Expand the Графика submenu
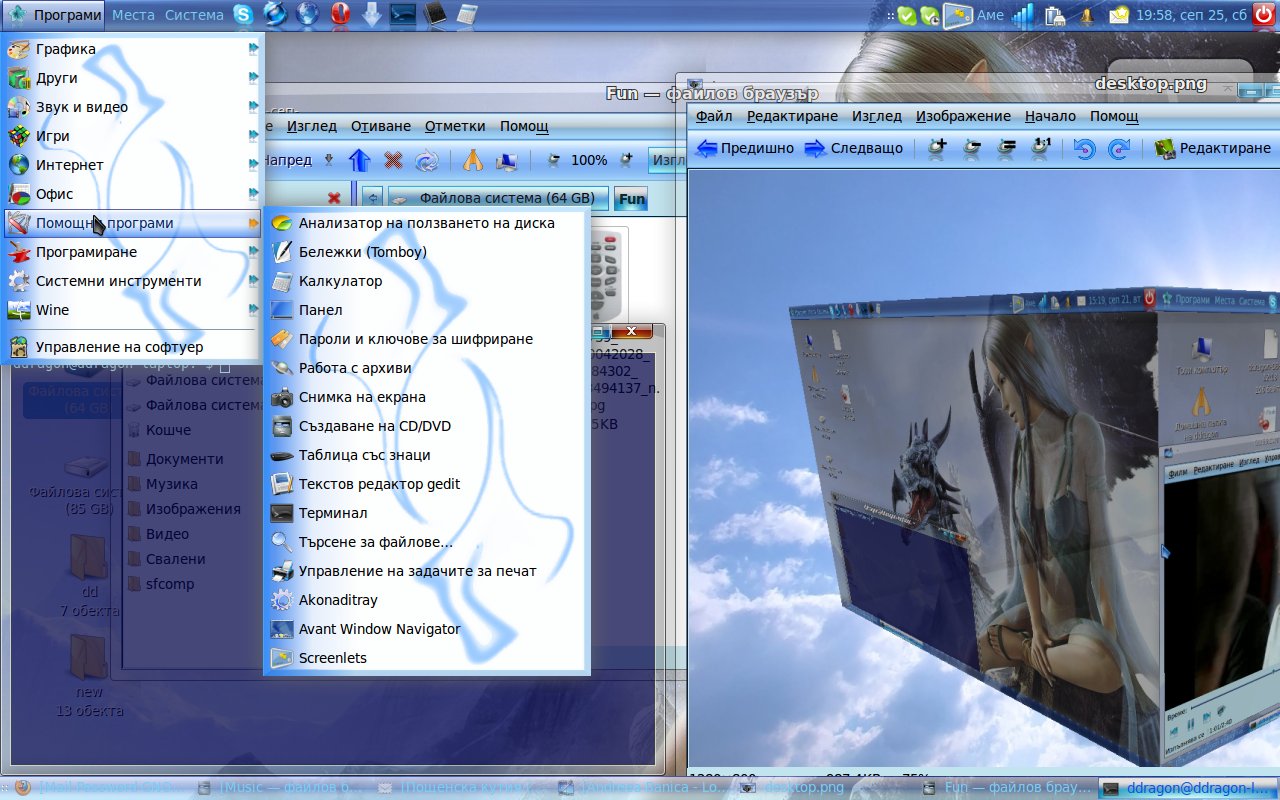This screenshot has height=800, width=1280. click(x=132, y=49)
